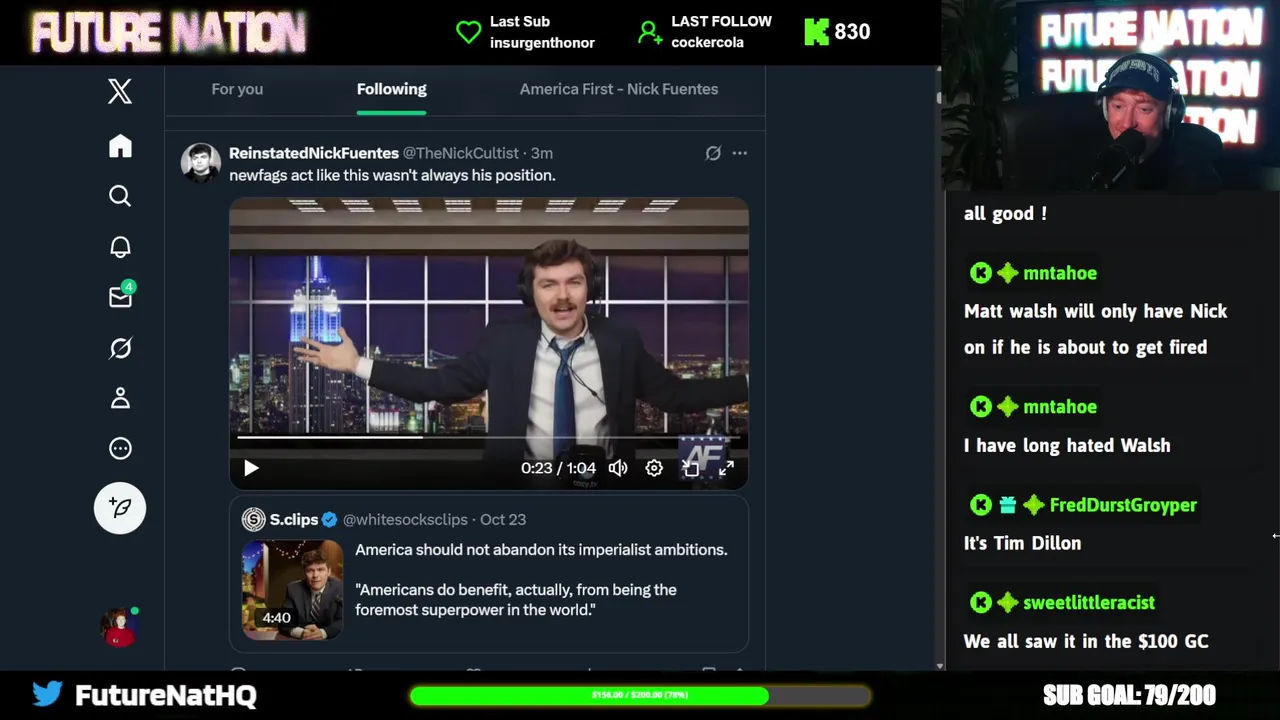Viewport: 1280px width, 720px height.
Task: Click Last Follow person icon
Action: [x=650, y=32]
